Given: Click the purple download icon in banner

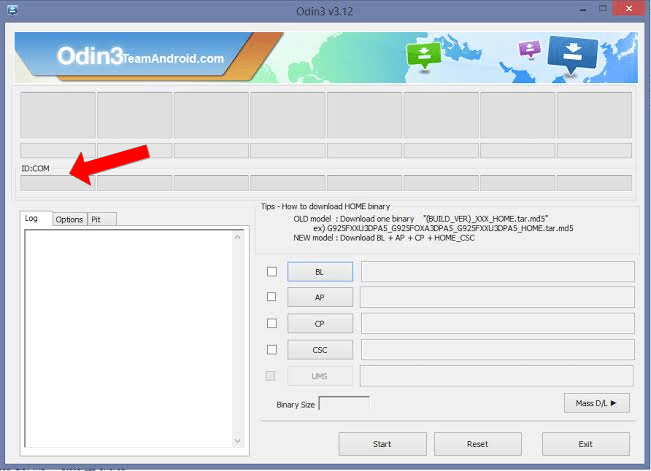Looking at the screenshot, I should click(x=528, y=50).
